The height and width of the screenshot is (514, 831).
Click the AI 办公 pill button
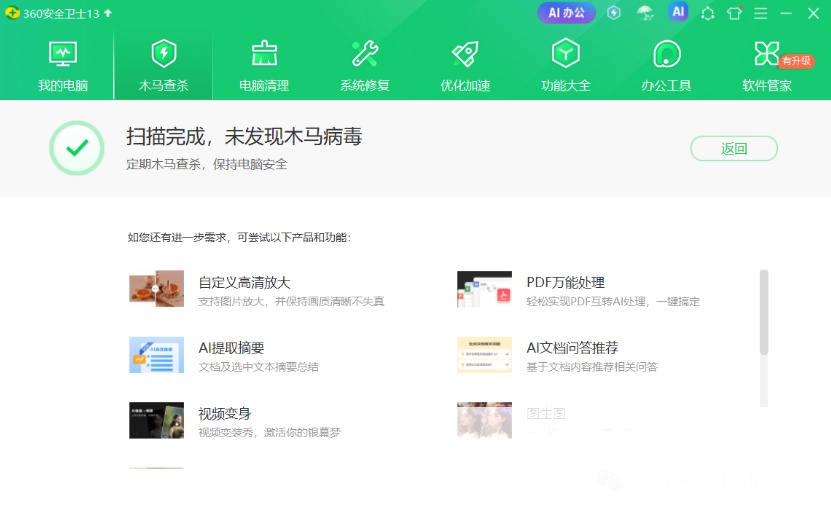pyautogui.click(x=566, y=13)
